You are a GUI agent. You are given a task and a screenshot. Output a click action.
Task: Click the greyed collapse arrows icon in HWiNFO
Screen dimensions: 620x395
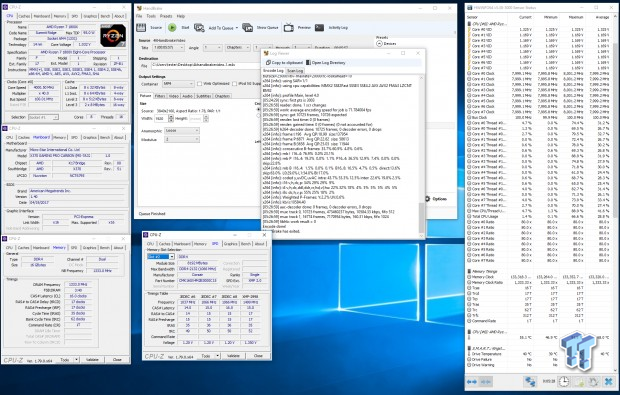(486, 382)
